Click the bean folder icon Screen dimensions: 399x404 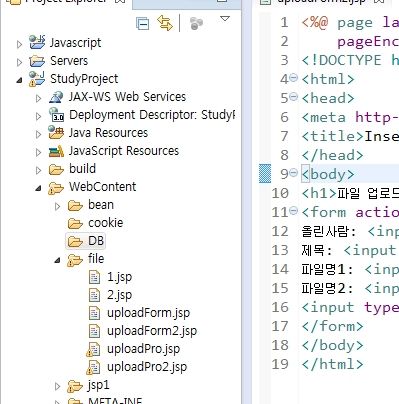tap(75, 205)
